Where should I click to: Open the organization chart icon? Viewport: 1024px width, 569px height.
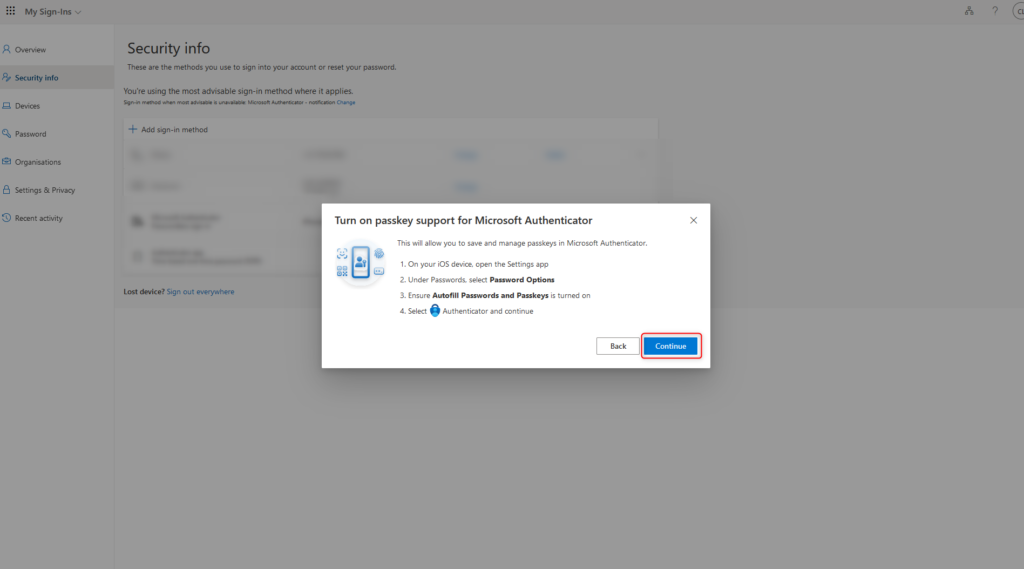[x=969, y=11]
